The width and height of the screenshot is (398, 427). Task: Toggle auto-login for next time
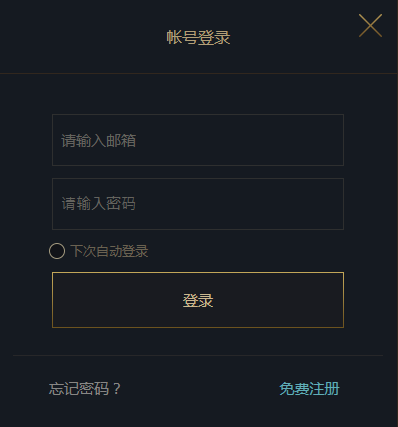[x=57, y=251]
